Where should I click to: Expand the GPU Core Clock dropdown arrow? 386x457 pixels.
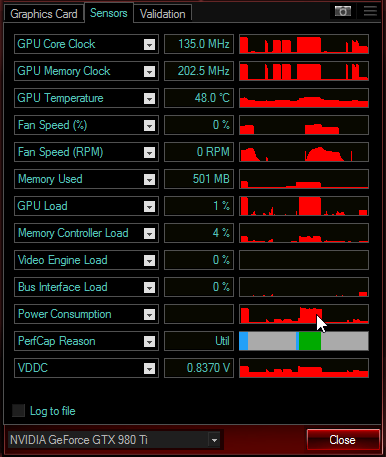point(149,44)
